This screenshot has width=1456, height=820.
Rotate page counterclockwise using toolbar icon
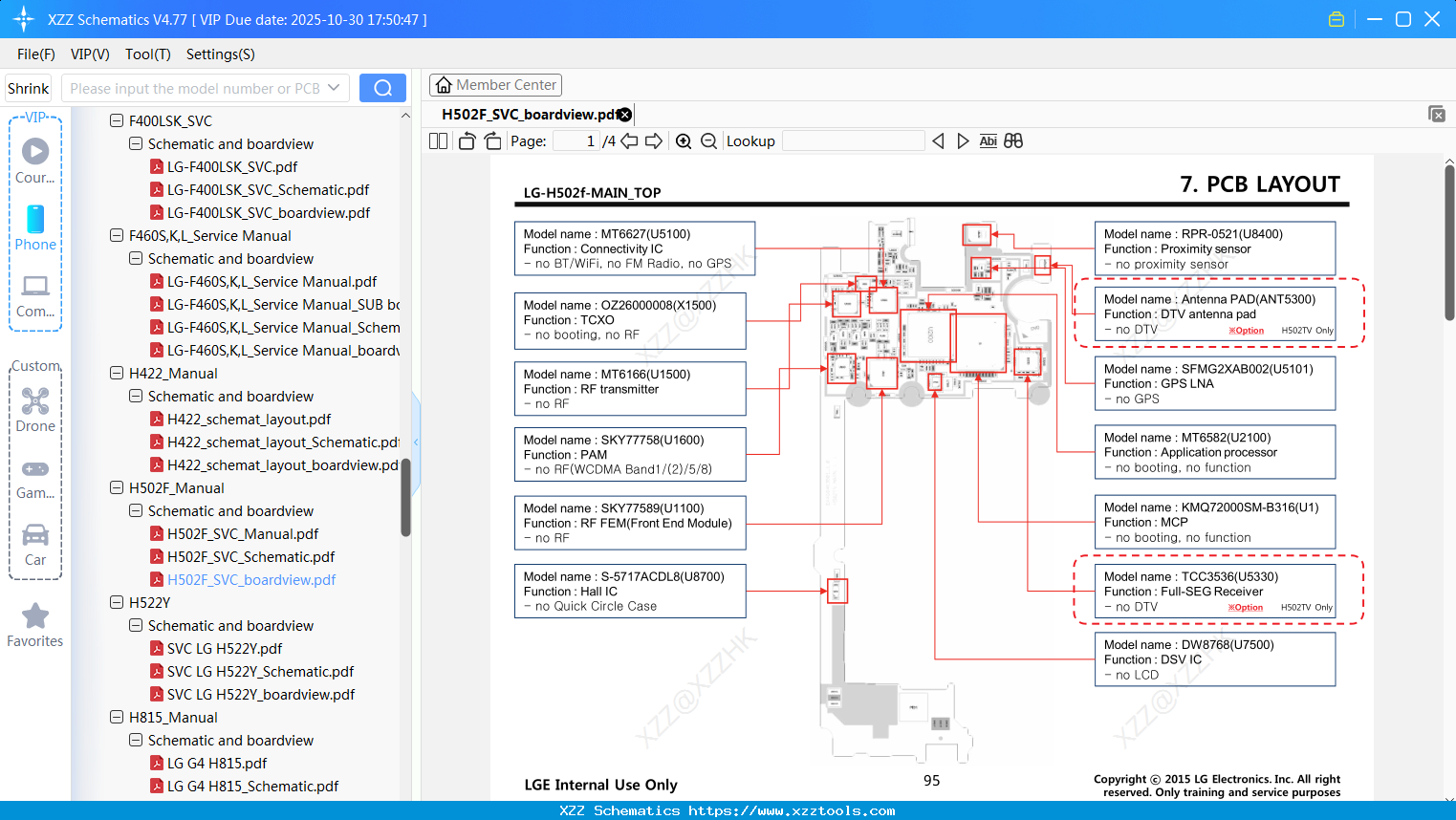coord(467,141)
